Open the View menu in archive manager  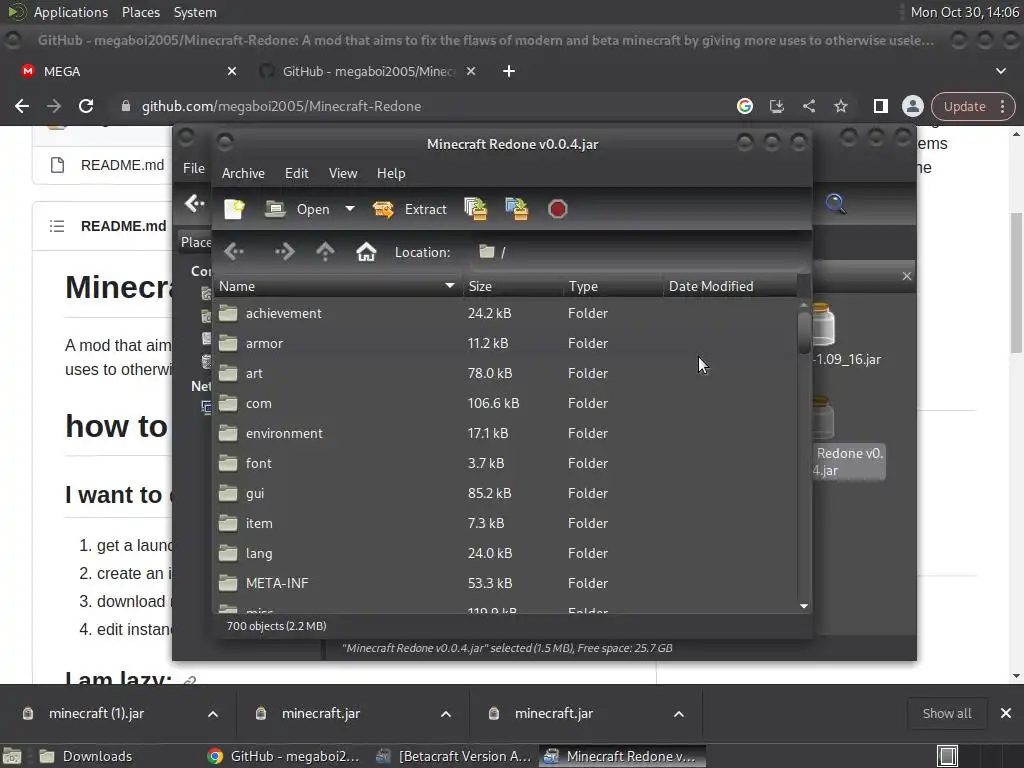(343, 173)
